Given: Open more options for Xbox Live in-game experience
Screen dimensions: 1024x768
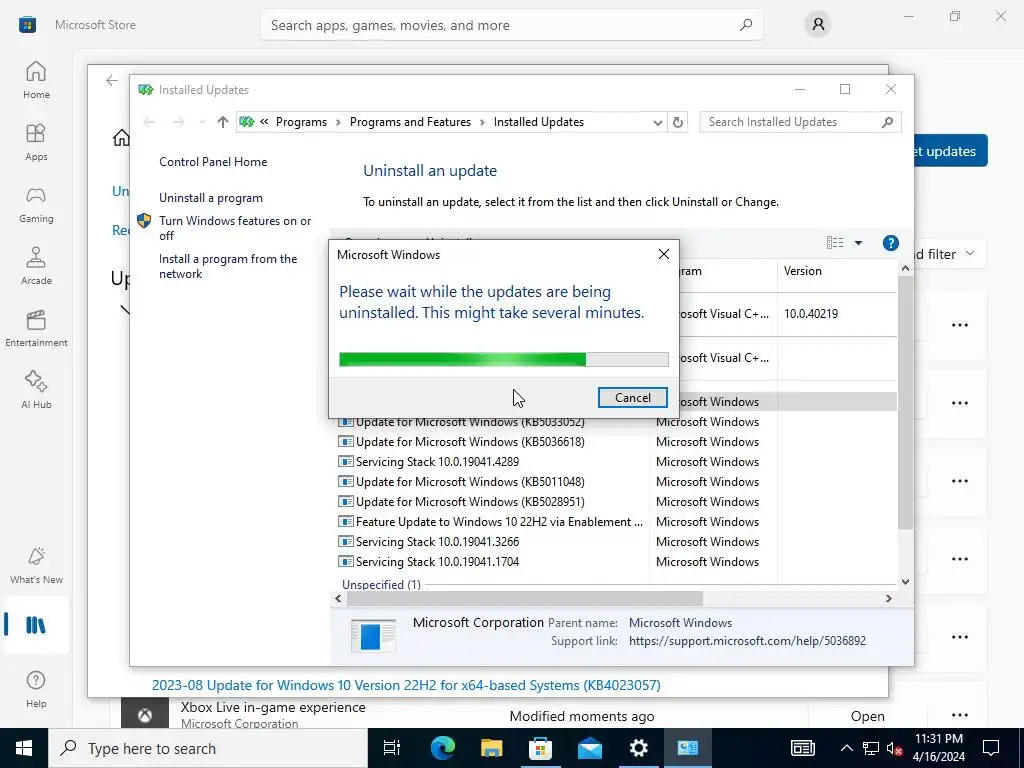Looking at the screenshot, I should click(x=960, y=715).
